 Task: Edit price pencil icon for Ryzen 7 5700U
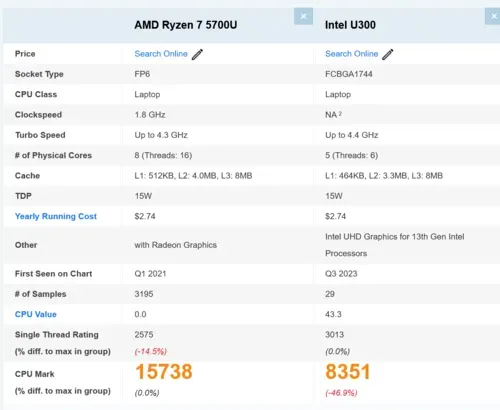point(197,54)
